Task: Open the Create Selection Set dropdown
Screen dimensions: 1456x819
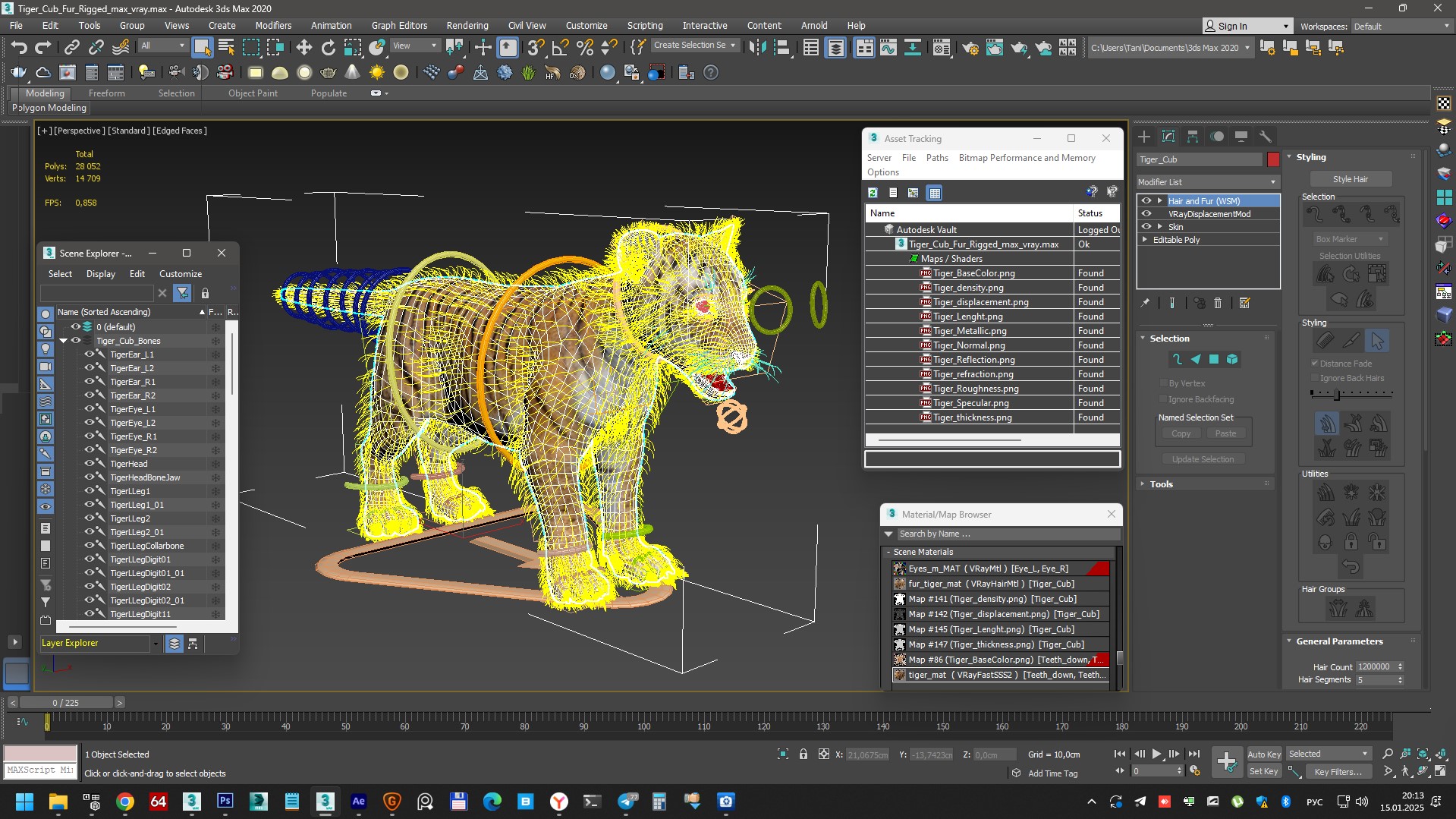Action: tap(695, 46)
